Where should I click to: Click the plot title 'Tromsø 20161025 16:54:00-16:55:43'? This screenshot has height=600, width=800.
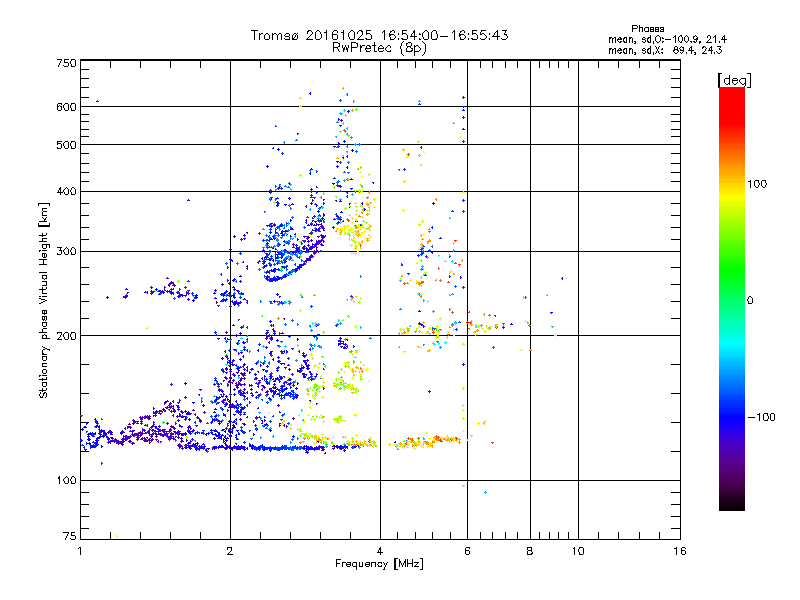click(x=379, y=35)
